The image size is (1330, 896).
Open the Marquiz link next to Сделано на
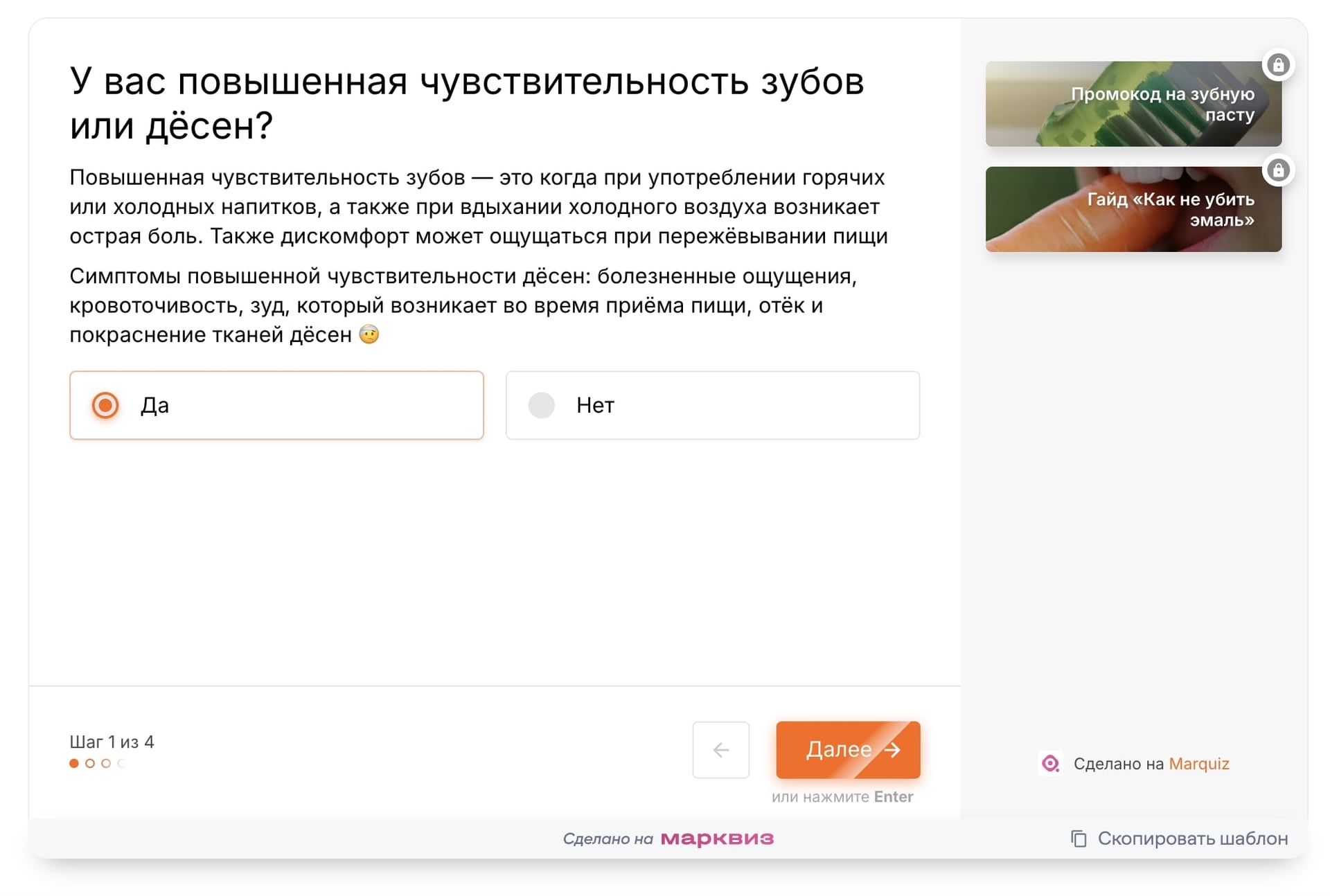[1199, 764]
